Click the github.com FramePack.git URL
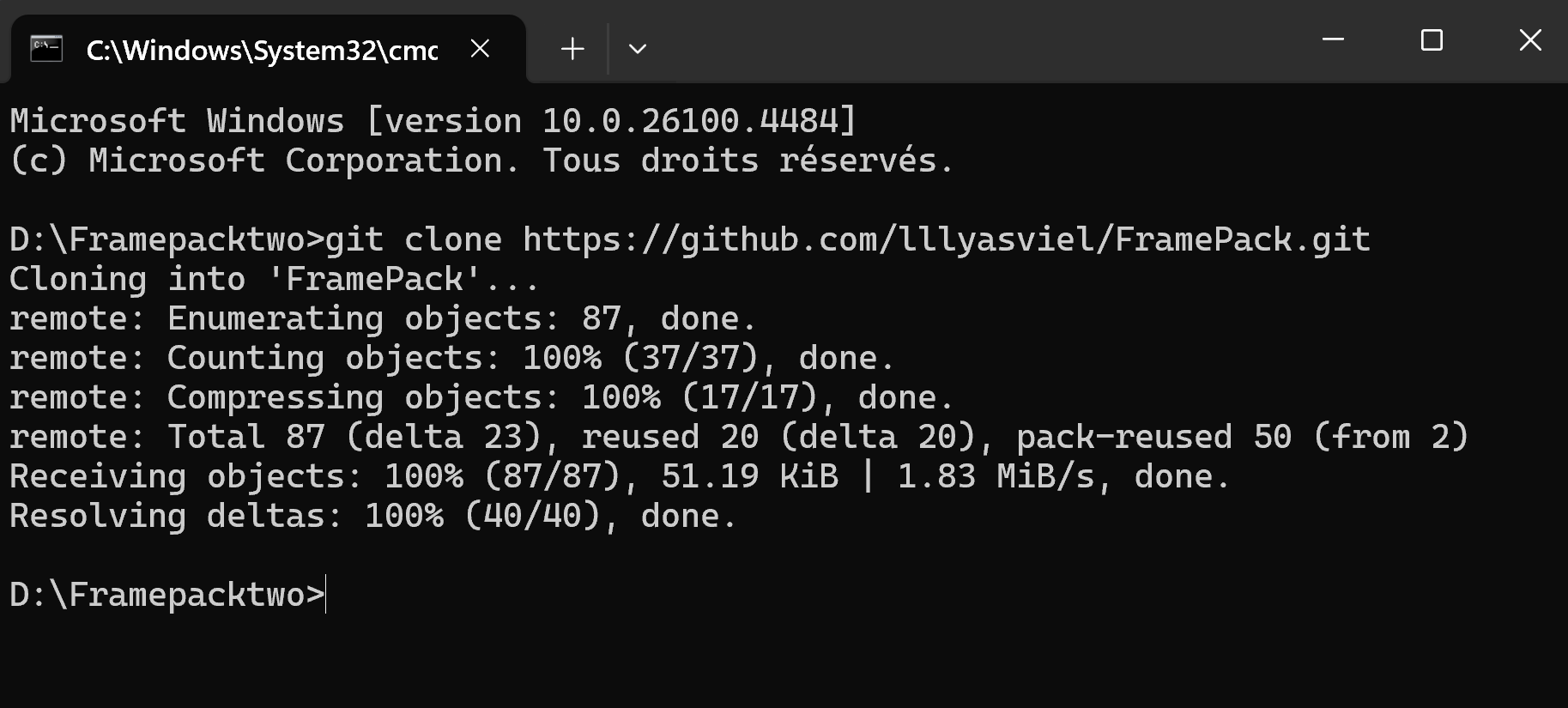The image size is (1568, 708). pos(947,239)
